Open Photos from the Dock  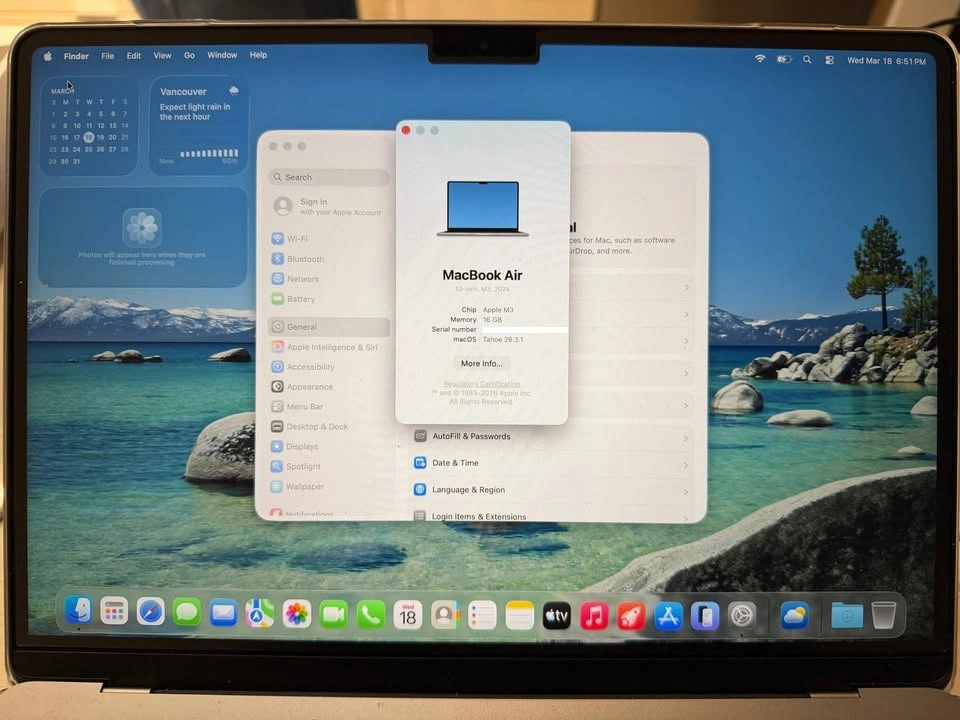pyautogui.click(x=297, y=614)
